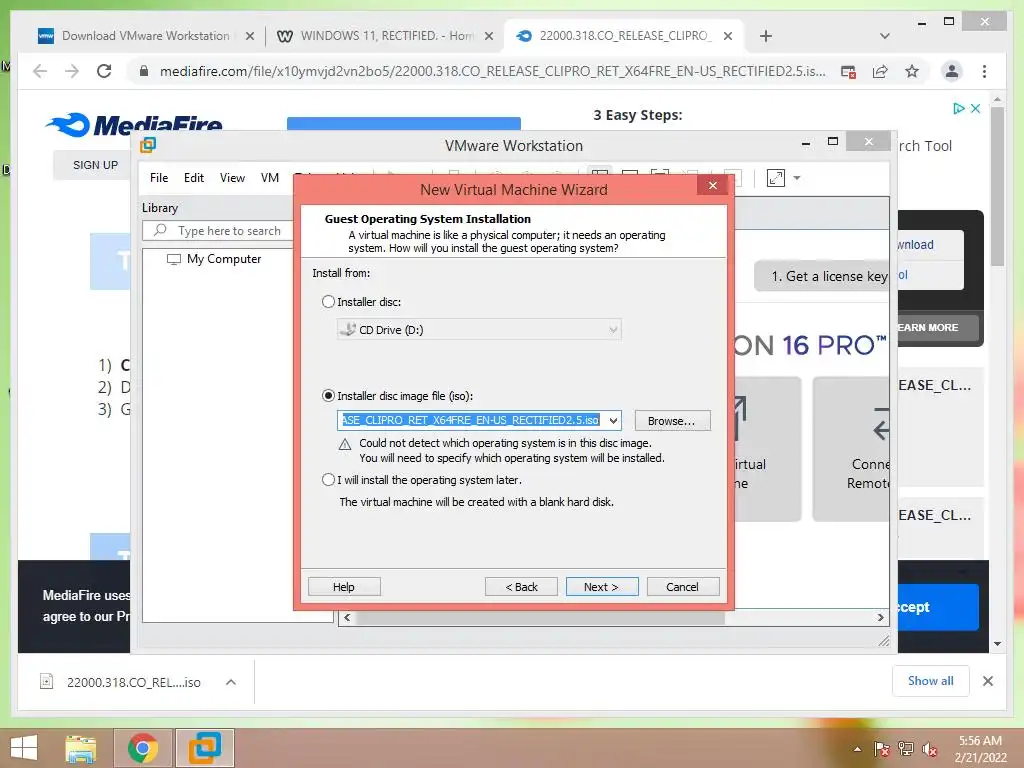
Task: Click the network tray icon
Action: point(906,749)
